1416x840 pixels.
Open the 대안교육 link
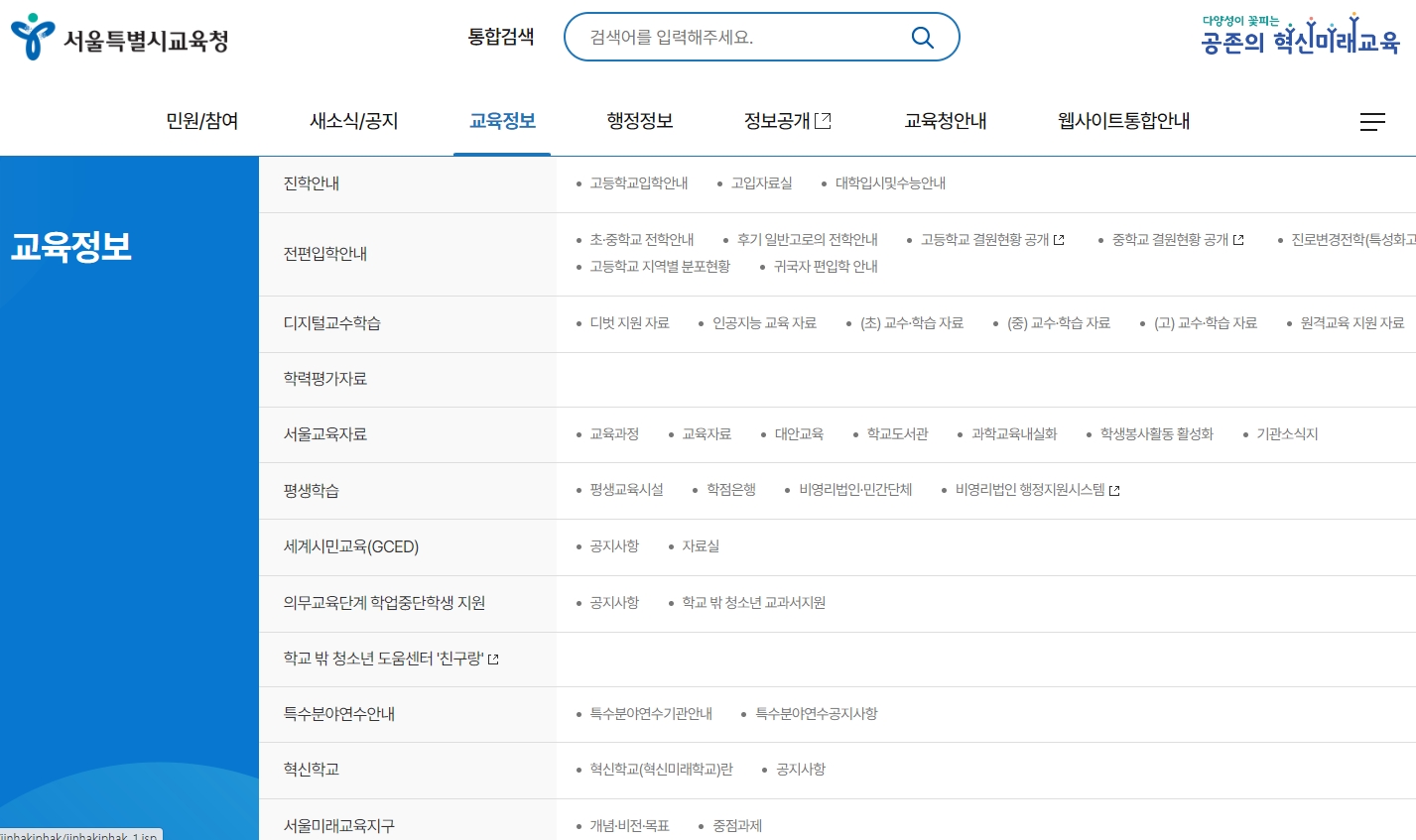(x=800, y=434)
